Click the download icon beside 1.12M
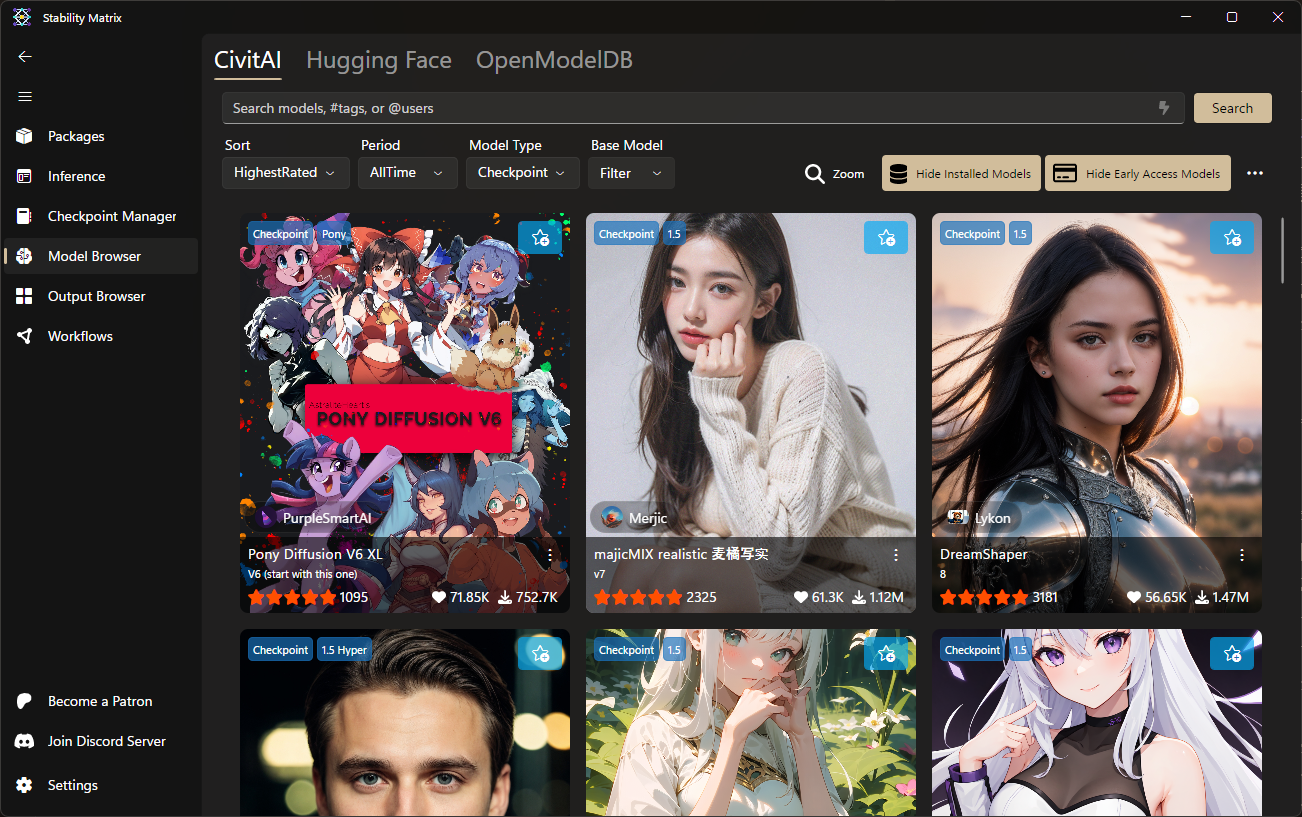 tap(858, 597)
